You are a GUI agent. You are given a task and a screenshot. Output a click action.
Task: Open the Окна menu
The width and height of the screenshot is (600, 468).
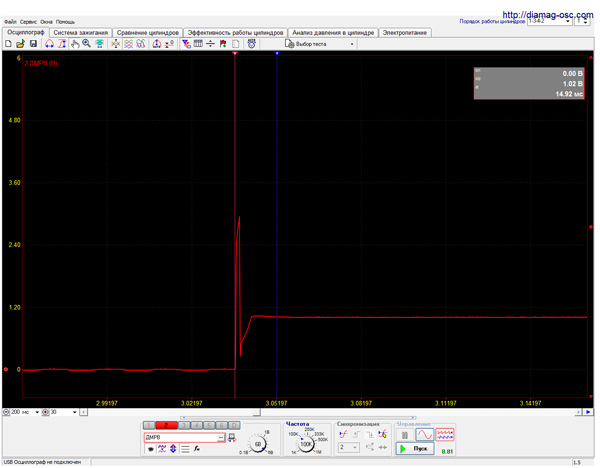46,22
